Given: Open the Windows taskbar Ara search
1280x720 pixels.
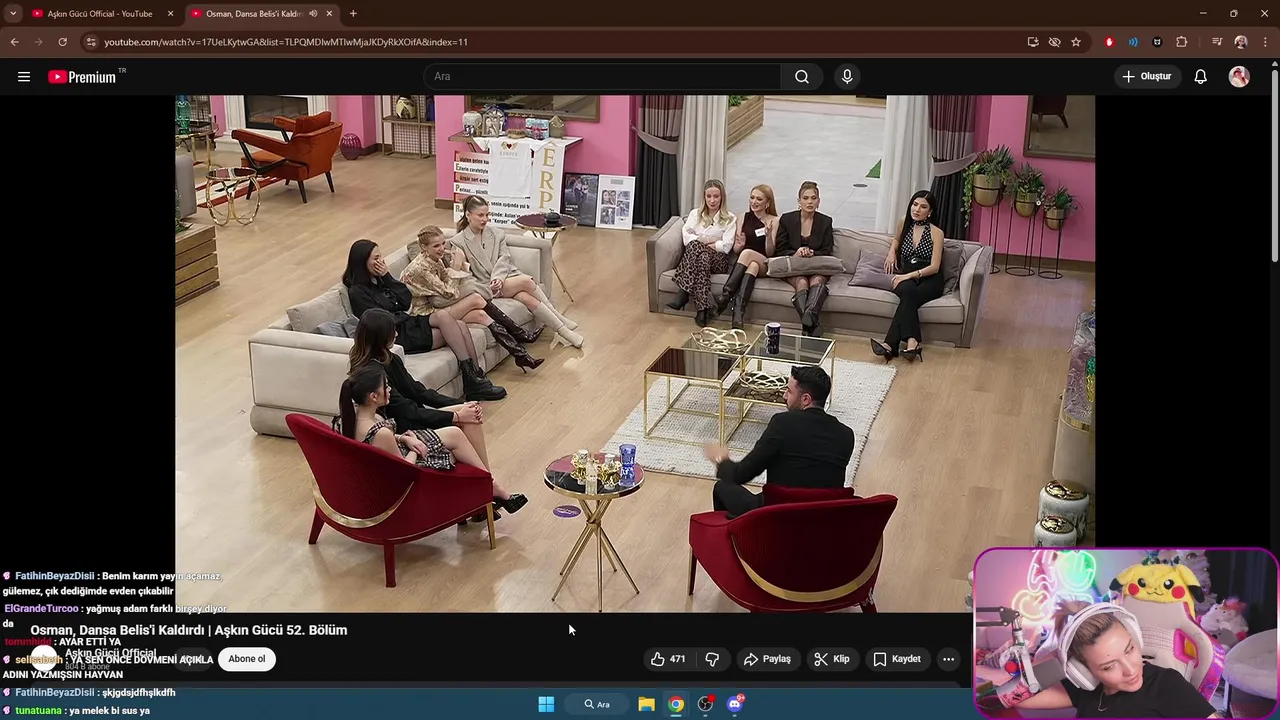Looking at the screenshot, I should (x=597, y=704).
